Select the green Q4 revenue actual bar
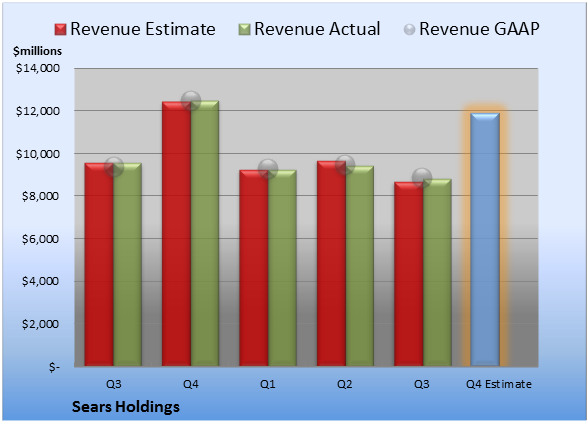The width and height of the screenshot is (588, 422). coord(205,233)
